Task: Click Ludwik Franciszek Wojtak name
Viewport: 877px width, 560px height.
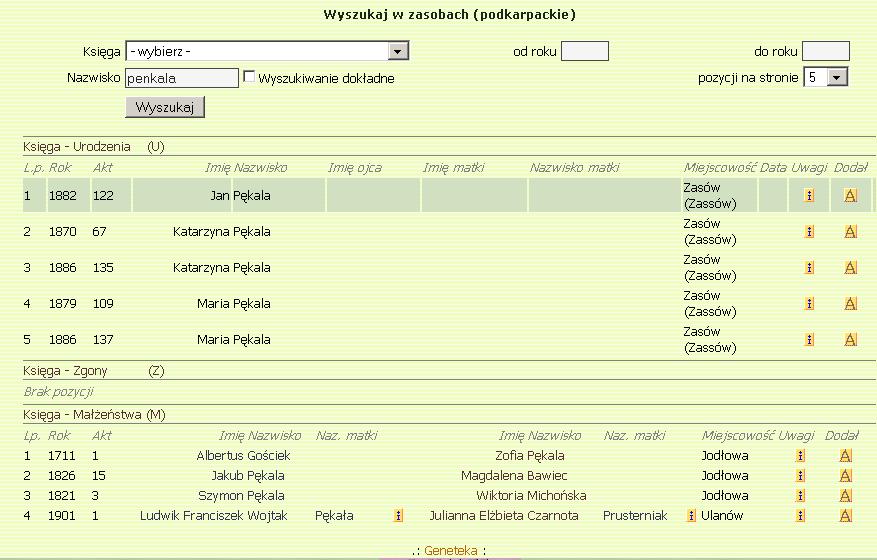Action: [214, 516]
